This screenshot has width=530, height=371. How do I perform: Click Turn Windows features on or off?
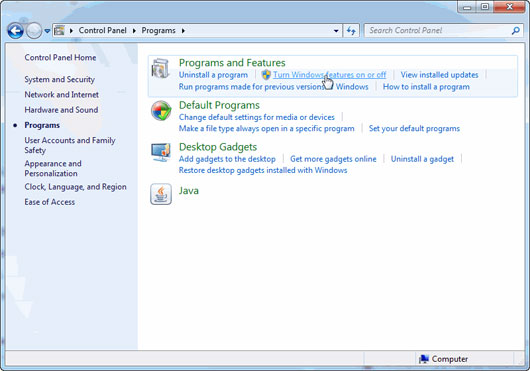[x=330, y=75]
